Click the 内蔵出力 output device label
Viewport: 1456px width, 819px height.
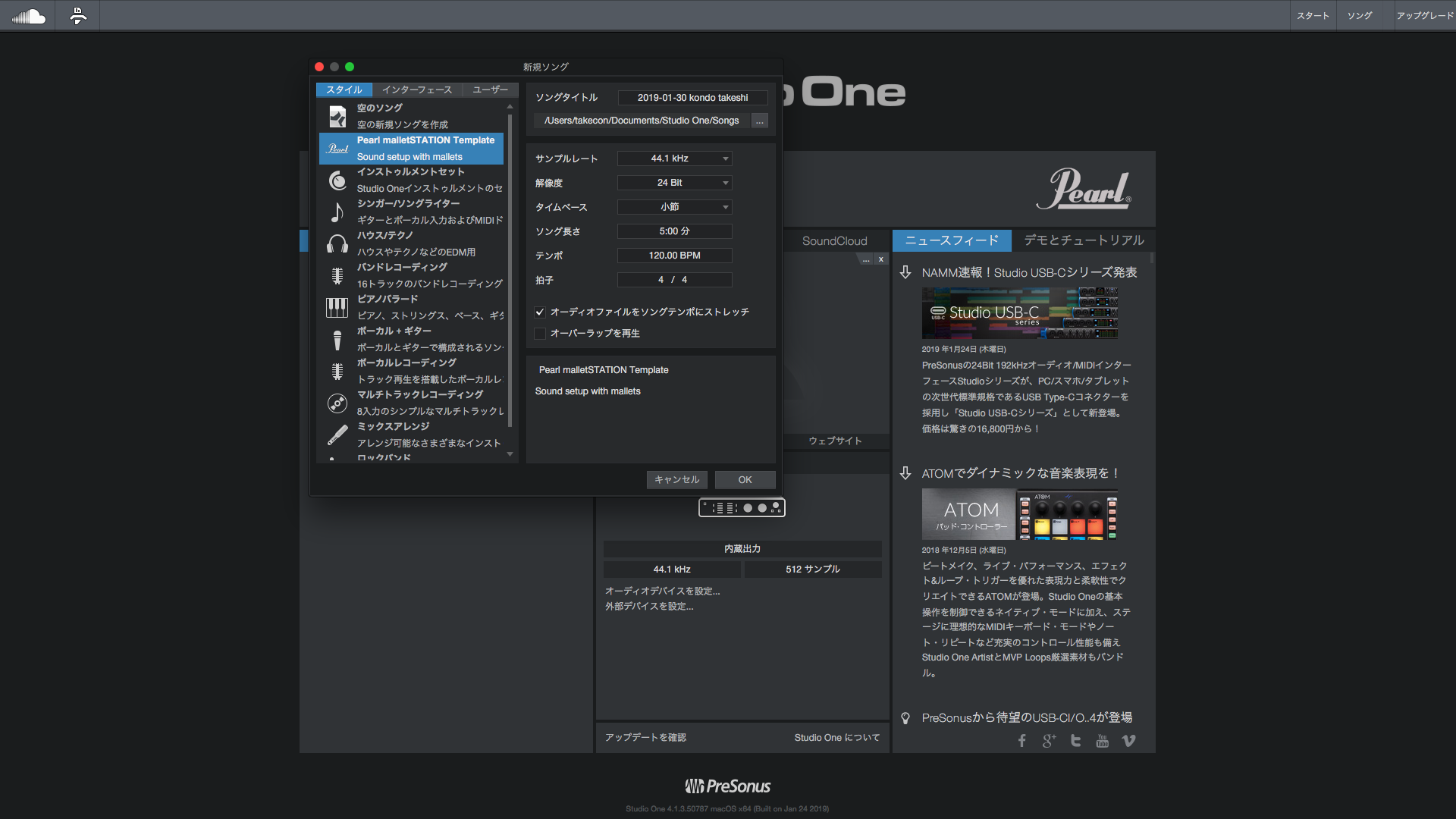[742, 549]
